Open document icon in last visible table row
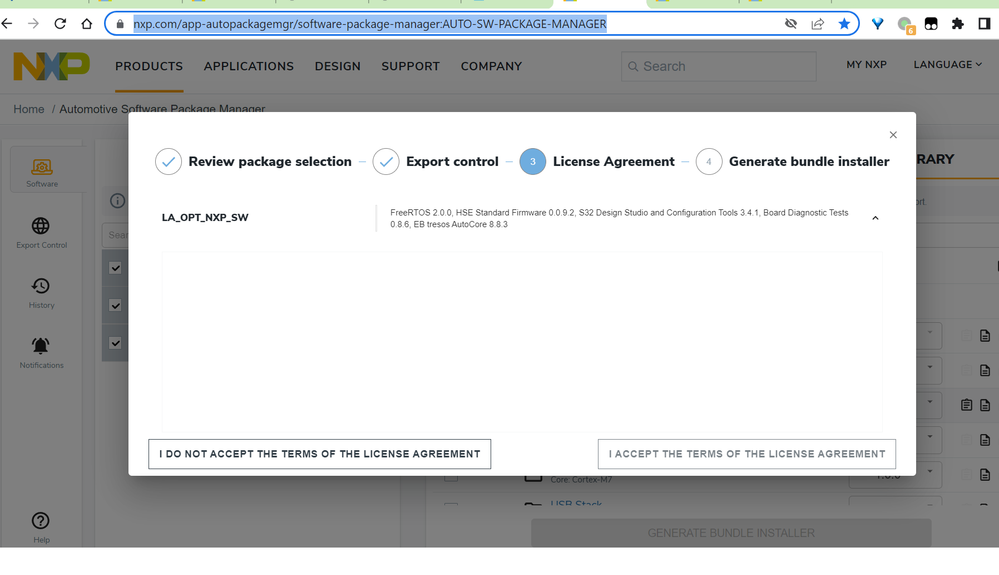 point(985,474)
